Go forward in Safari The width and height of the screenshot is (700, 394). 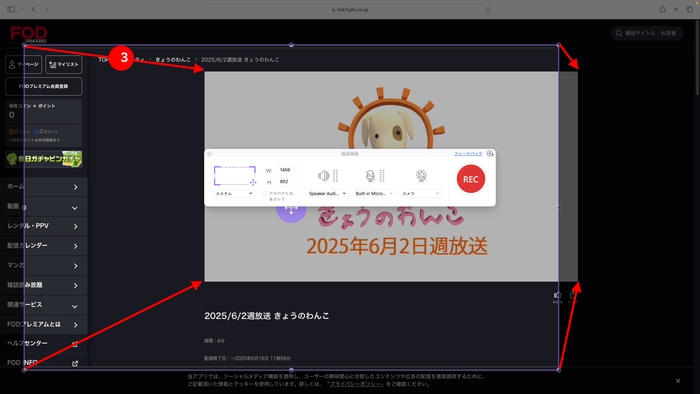tap(46, 9)
